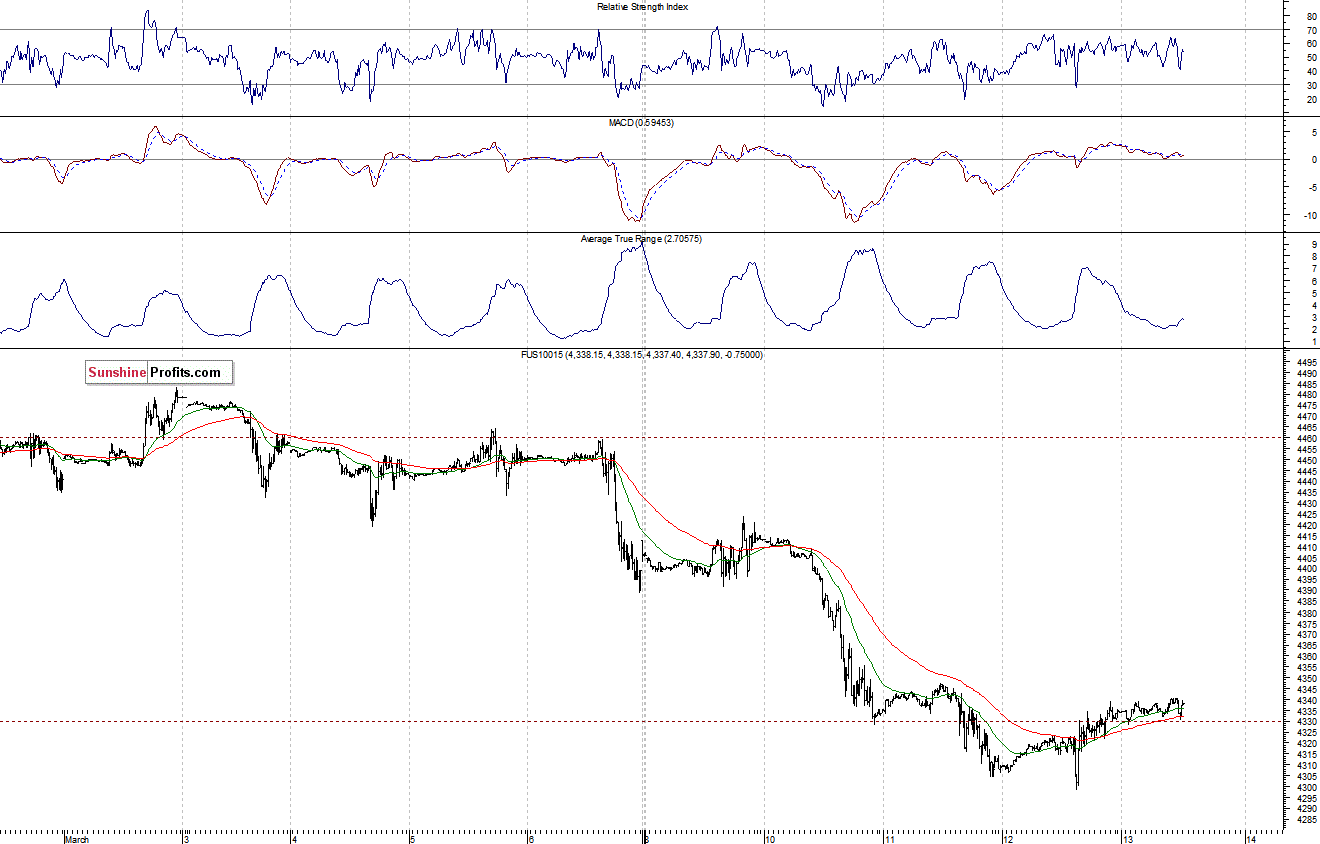Click the "March" label on date axis
This screenshot has width=1320, height=844.
(77, 839)
